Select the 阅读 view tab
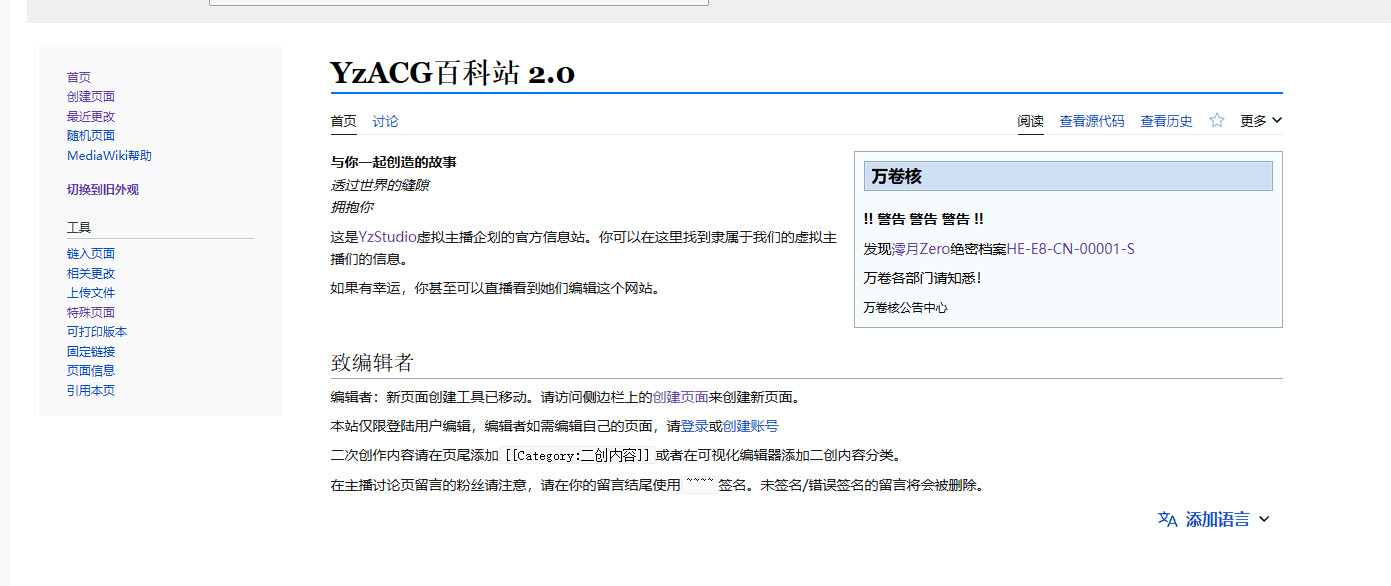1391x586 pixels. pyautogui.click(x=1030, y=121)
